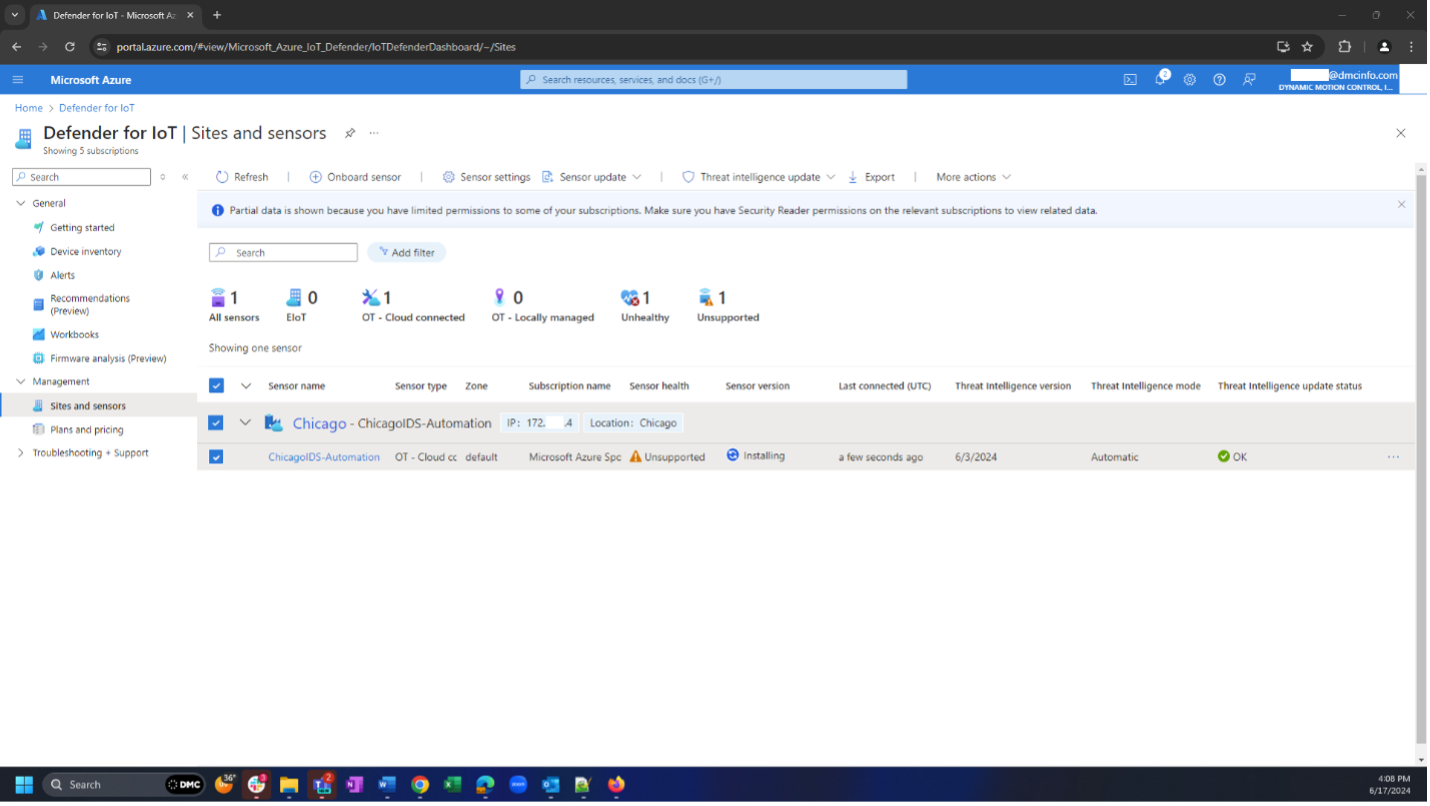Filter by OT - Cloud connected tile
Viewport: 1430px width, 806px height.
(413, 305)
